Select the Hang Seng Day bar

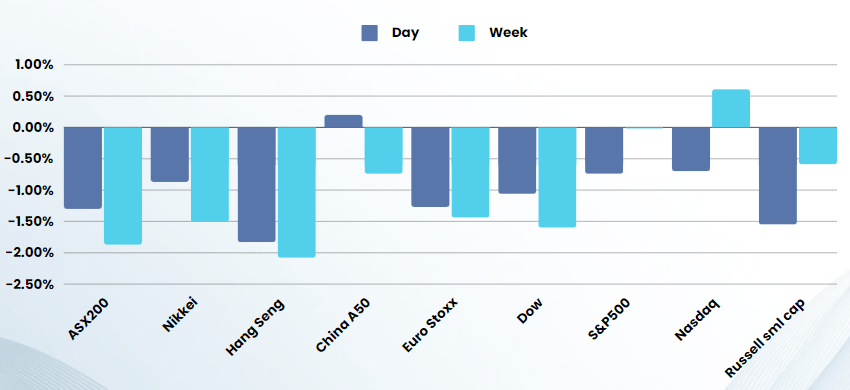coord(256,184)
